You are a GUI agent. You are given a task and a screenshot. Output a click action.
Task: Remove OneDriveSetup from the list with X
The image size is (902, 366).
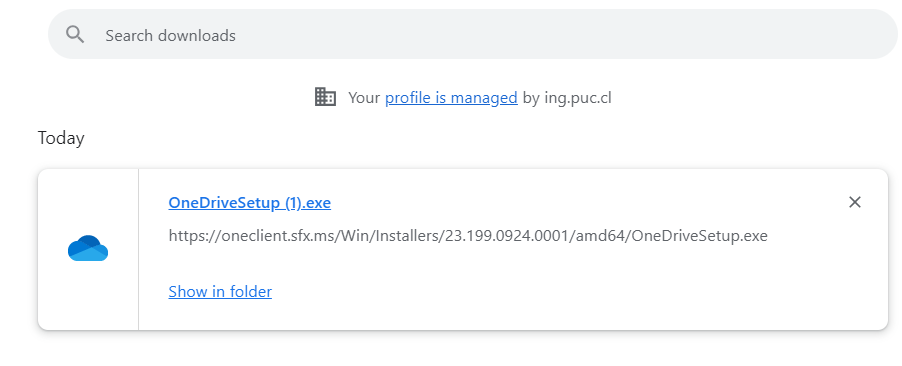(855, 202)
